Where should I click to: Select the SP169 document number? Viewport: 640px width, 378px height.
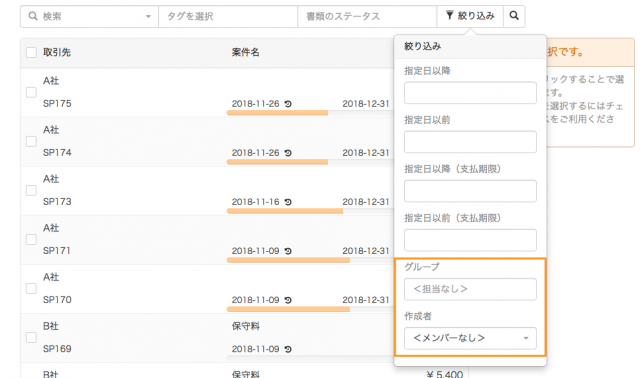tap(57, 349)
